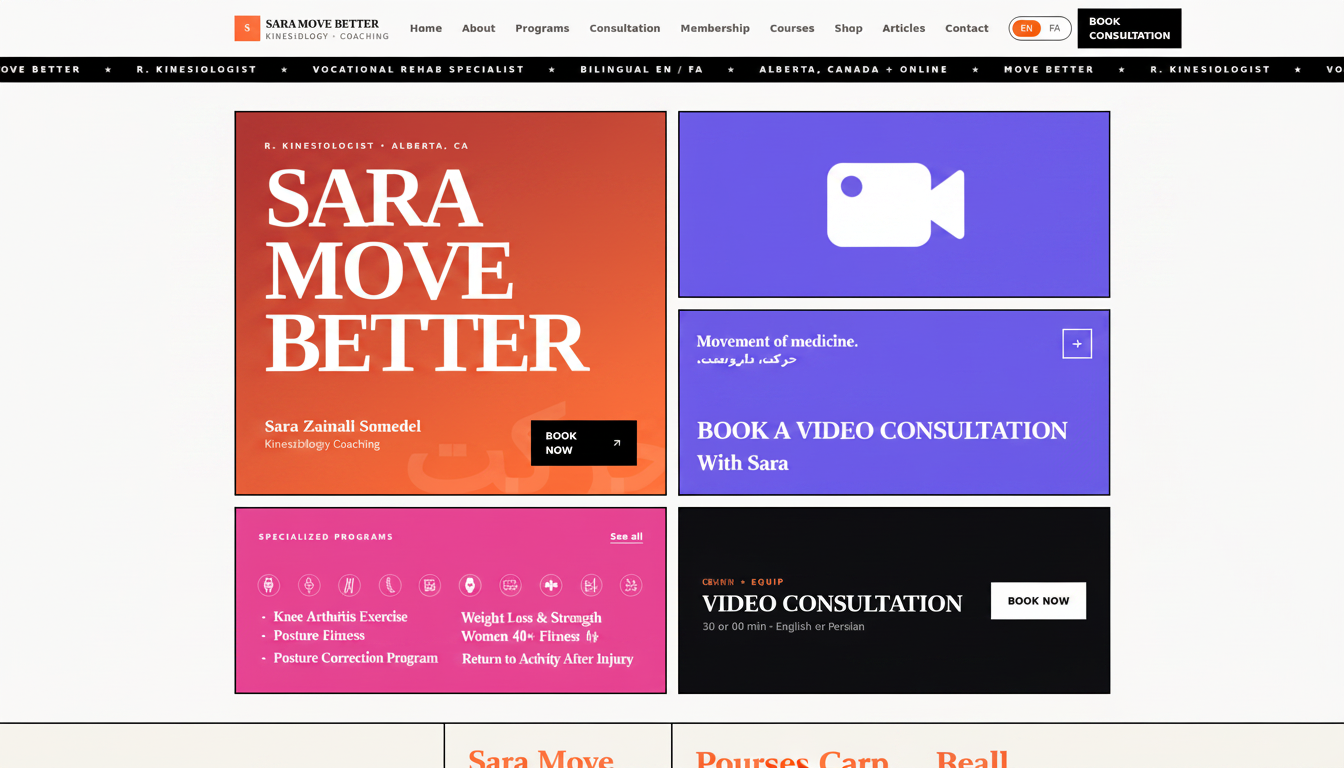Select Knee Arthritis Exercise program

click(341, 617)
